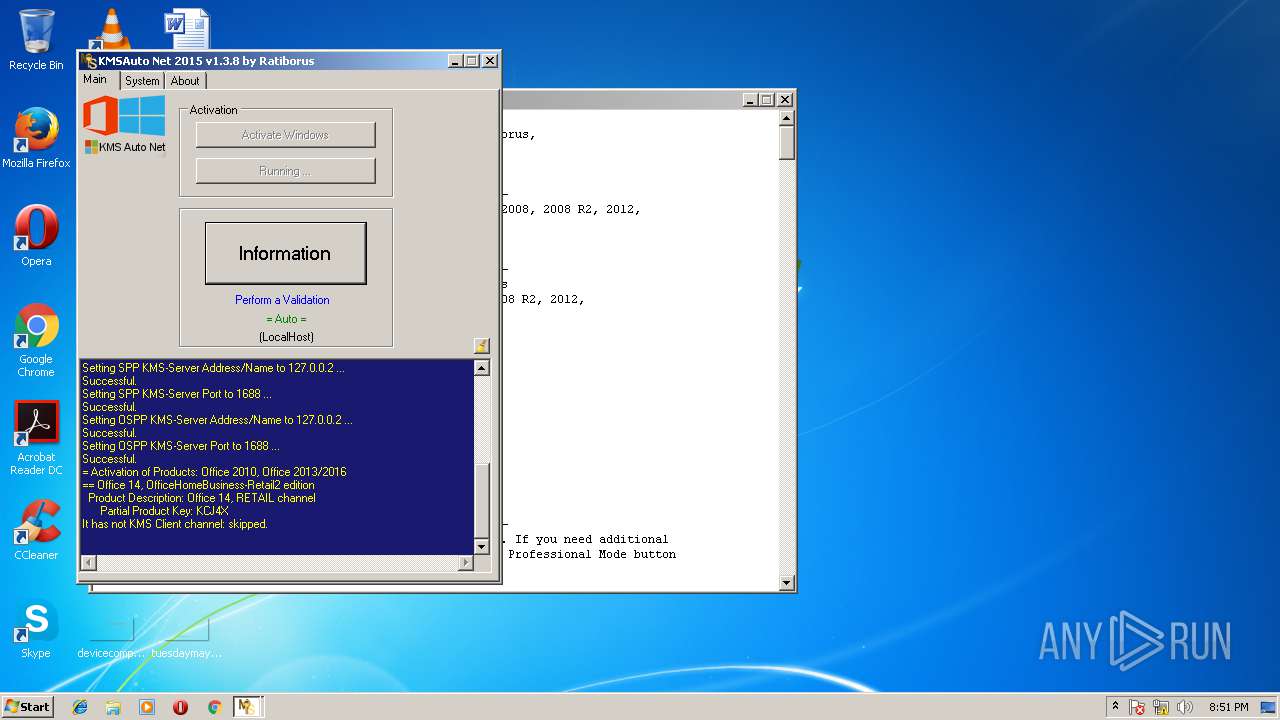
Task: Launch Google Chrome from desktop
Action: 36,340
